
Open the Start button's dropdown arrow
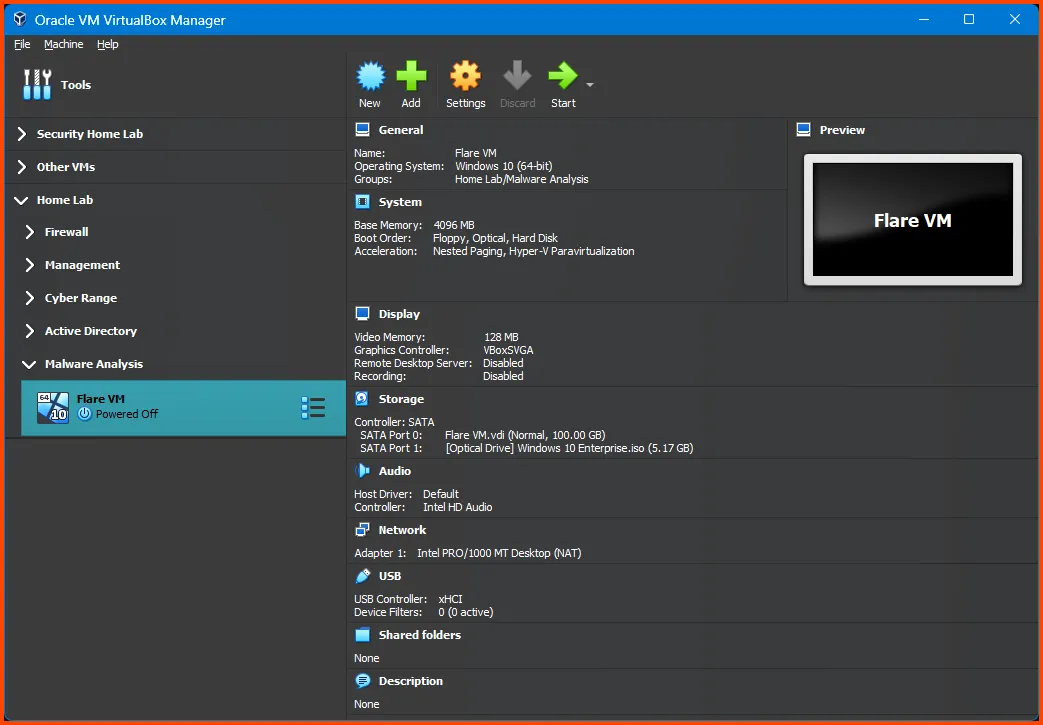589,85
